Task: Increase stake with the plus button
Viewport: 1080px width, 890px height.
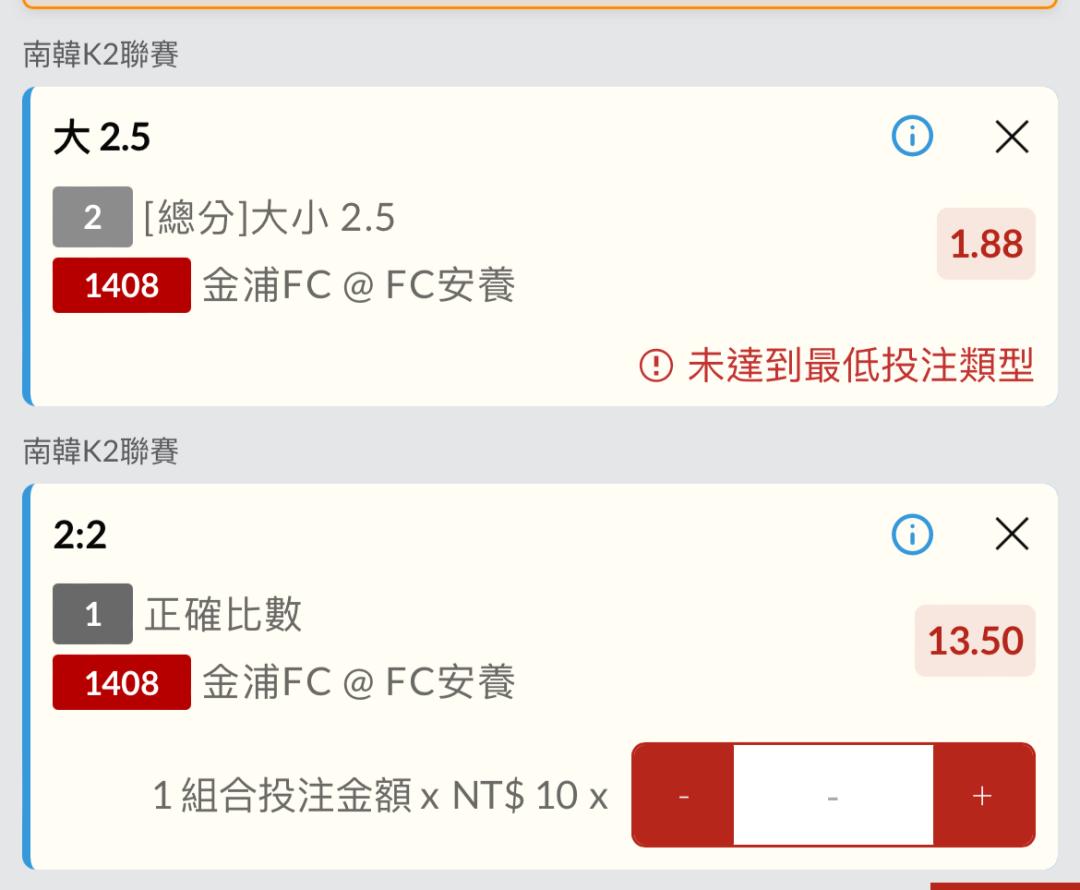Action: click(x=983, y=795)
